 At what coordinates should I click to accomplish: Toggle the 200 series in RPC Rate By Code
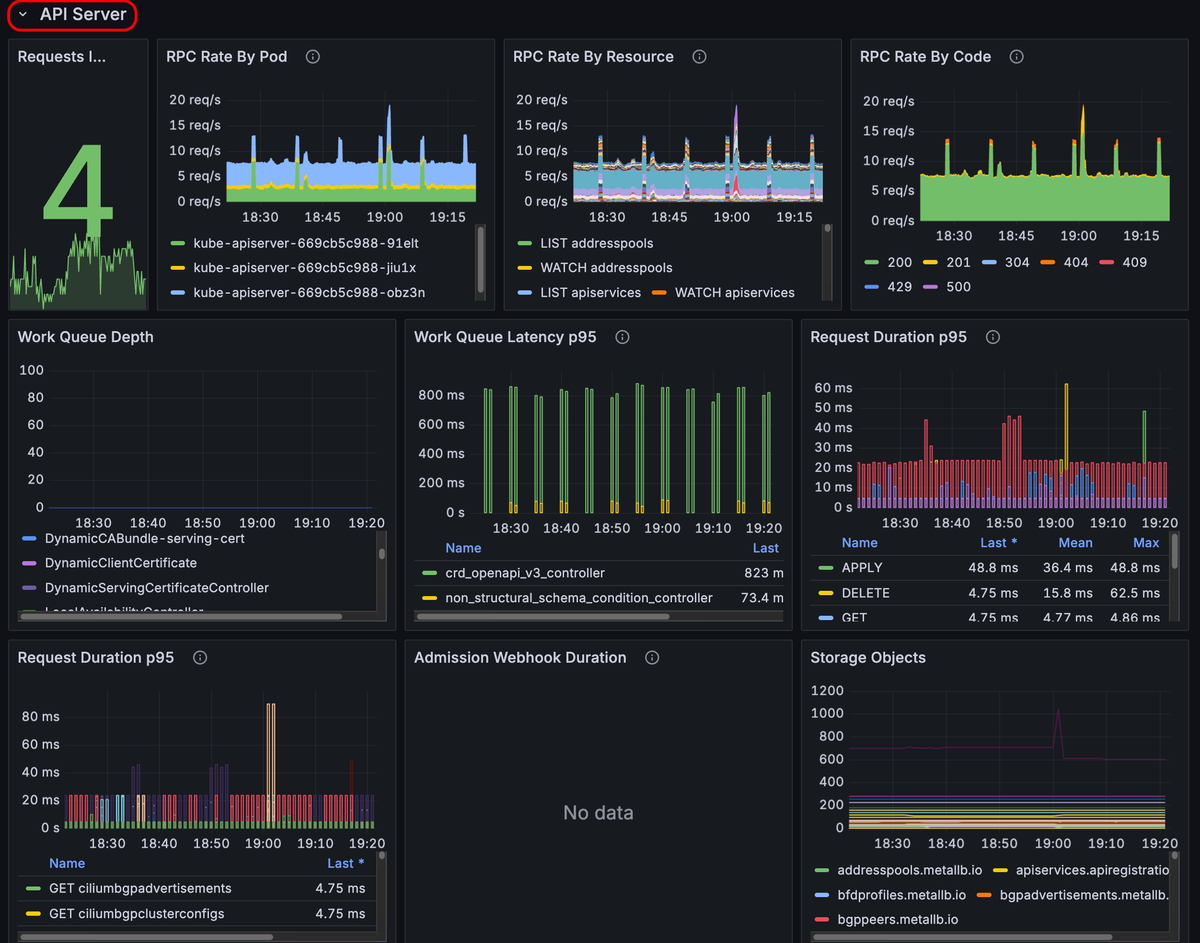[x=898, y=262]
